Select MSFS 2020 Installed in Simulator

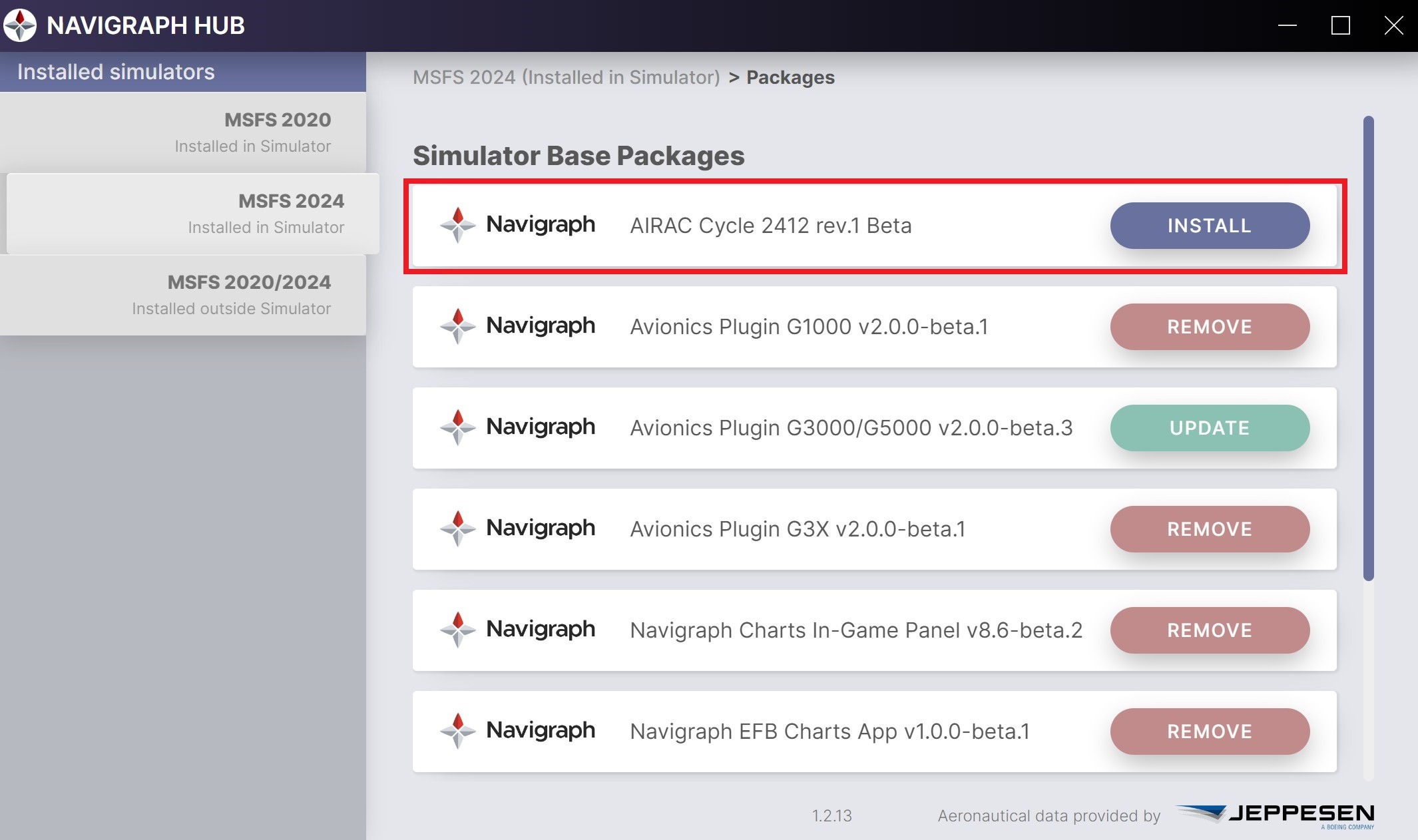(x=183, y=132)
